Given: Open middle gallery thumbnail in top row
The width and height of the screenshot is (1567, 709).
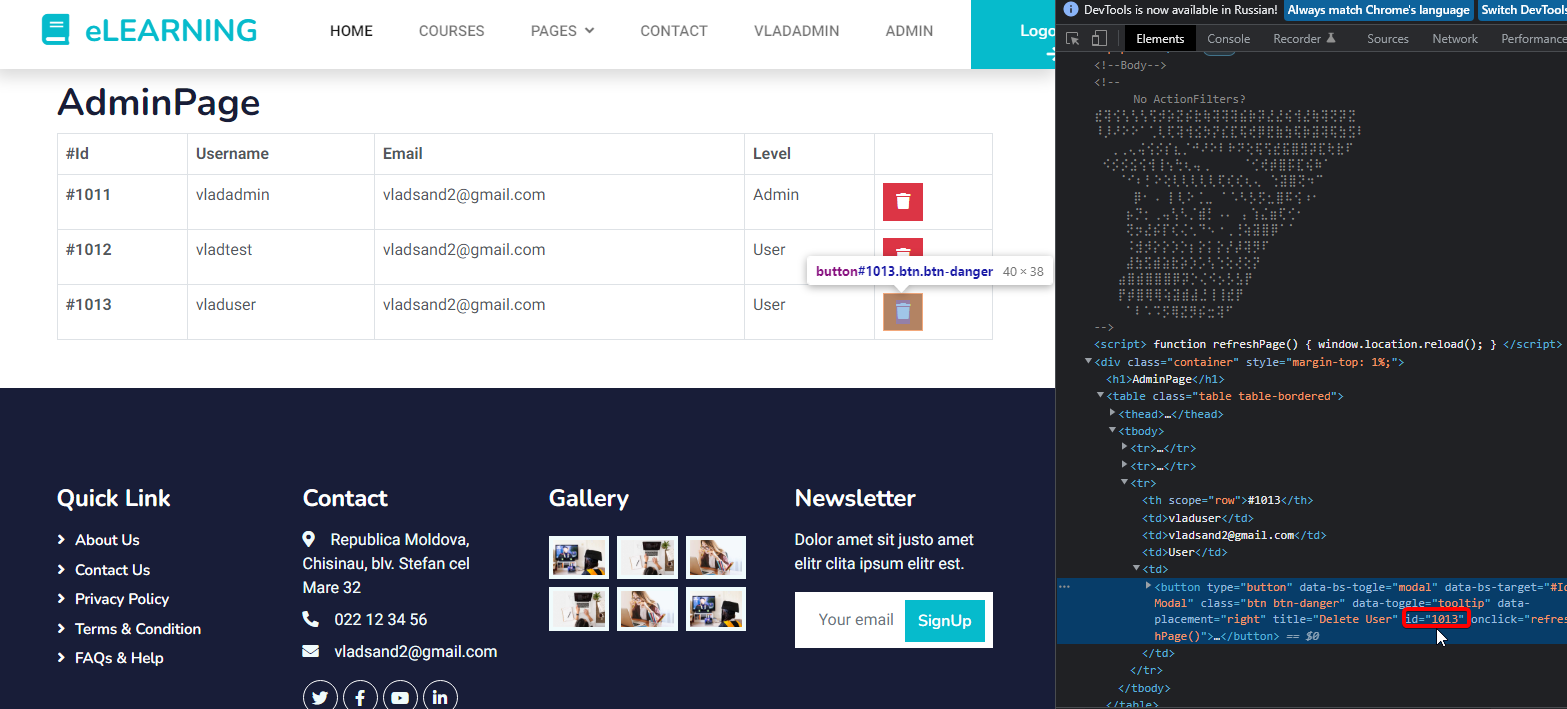Looking at the screenshot, I should pyautogui.click(x=647, y=557).
